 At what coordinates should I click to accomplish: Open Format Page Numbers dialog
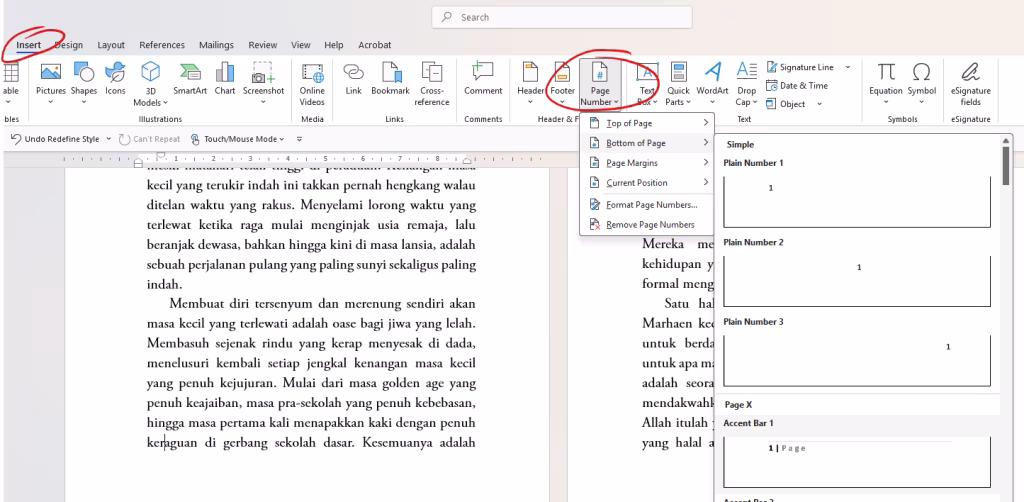click(647, 205)
